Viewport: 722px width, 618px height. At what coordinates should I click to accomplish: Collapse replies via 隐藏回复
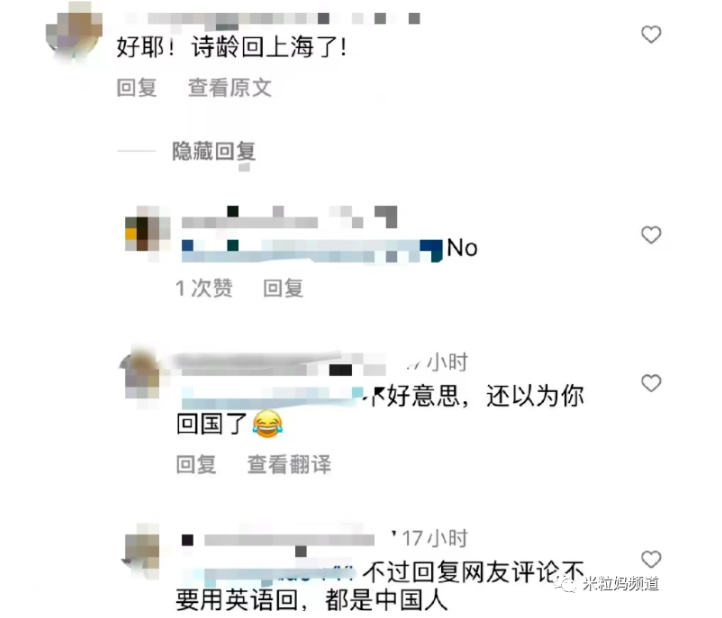tap(214, 151)
